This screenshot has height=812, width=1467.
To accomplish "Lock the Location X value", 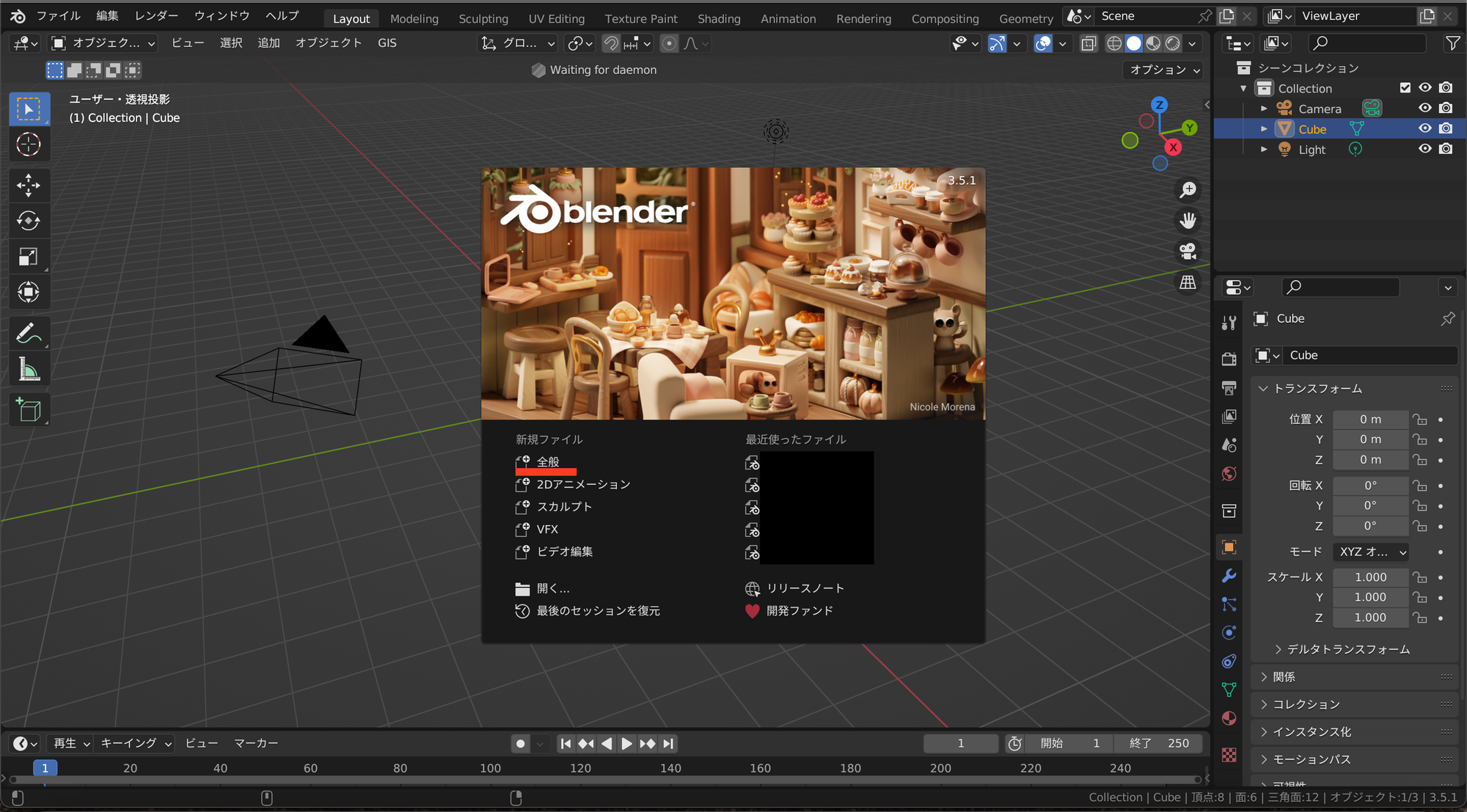I will pos(1421,420).
